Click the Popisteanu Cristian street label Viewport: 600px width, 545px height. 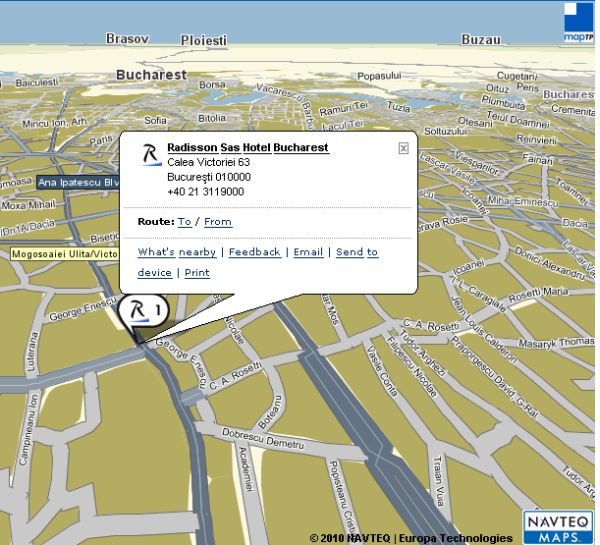(343, 496)
